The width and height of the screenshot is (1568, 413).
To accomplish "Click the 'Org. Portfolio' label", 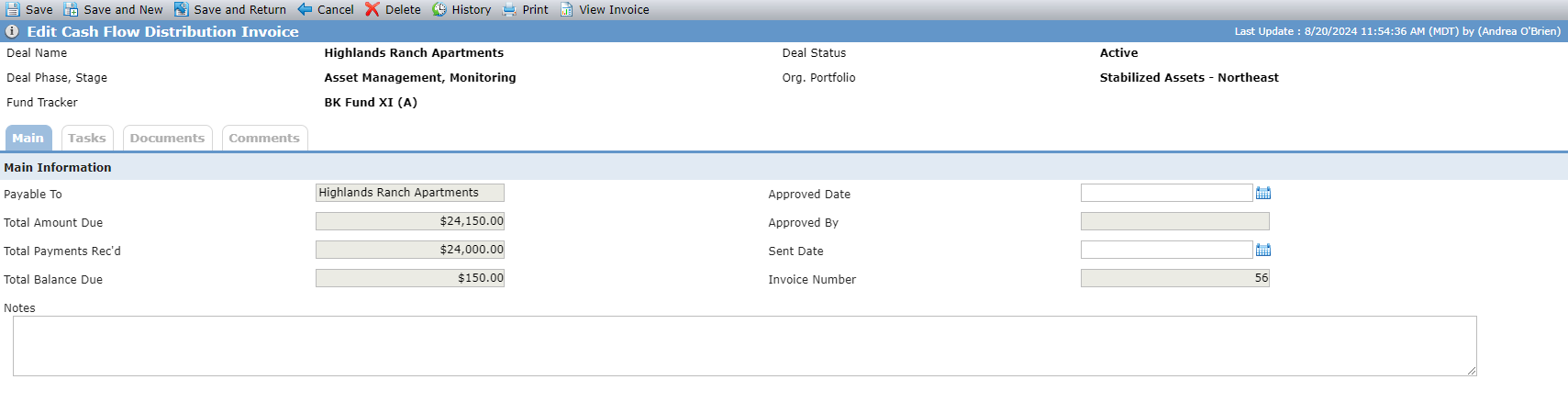I will (818, 78).
